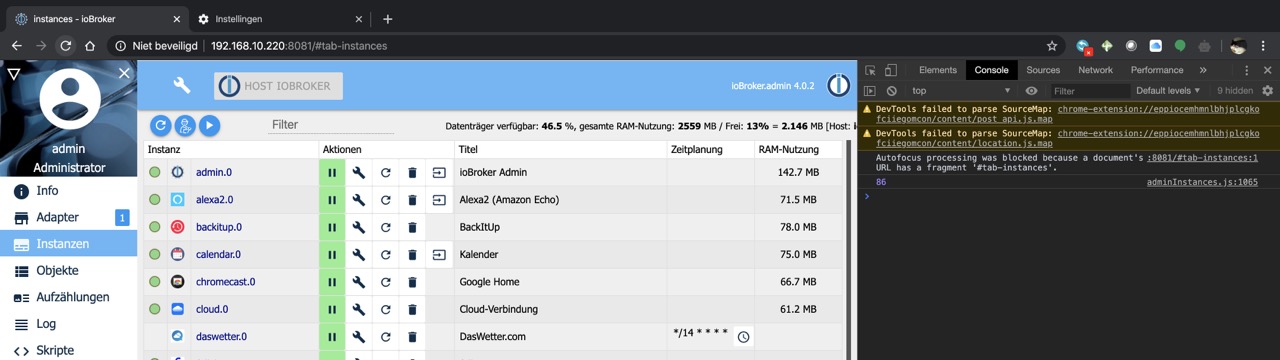The height and width of the screenshot is (360, 1280).
Task: Pause the chromecast.0 instance
Action: pyautogui.click(x=332, y=282)
